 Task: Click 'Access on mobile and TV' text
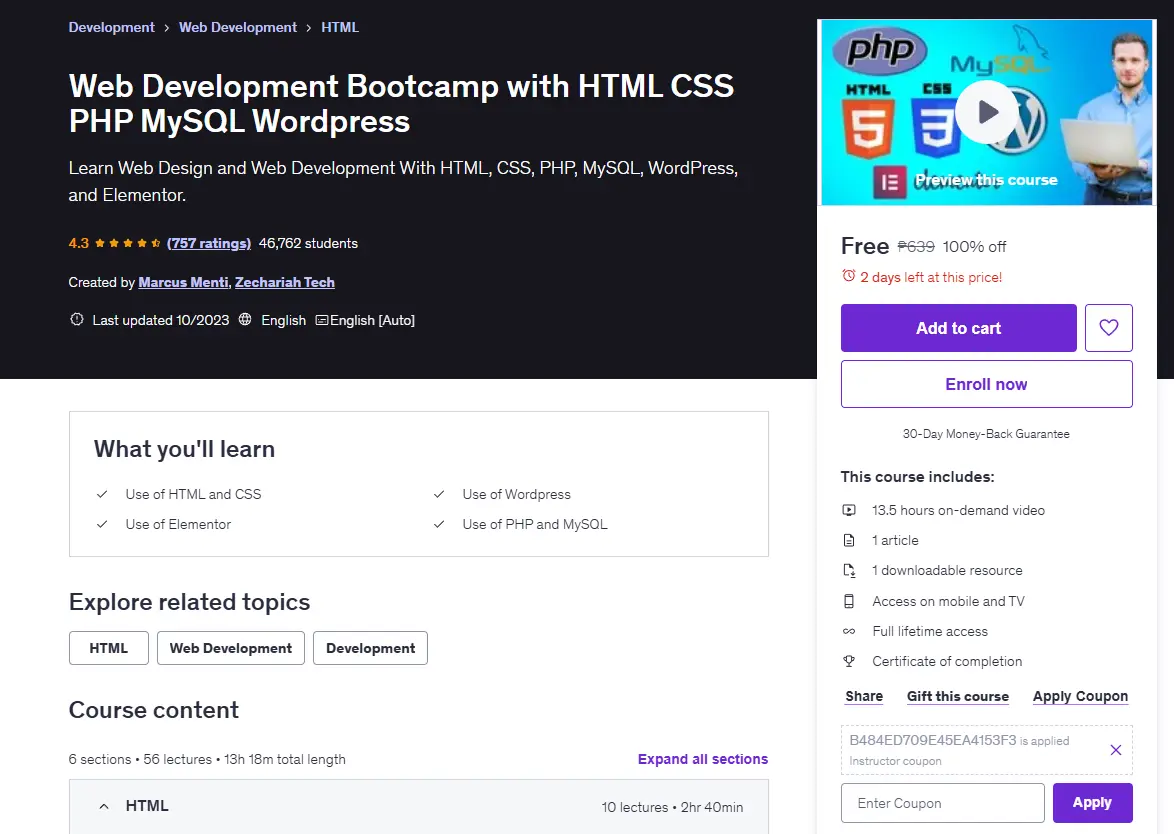(x=948, y=601)
